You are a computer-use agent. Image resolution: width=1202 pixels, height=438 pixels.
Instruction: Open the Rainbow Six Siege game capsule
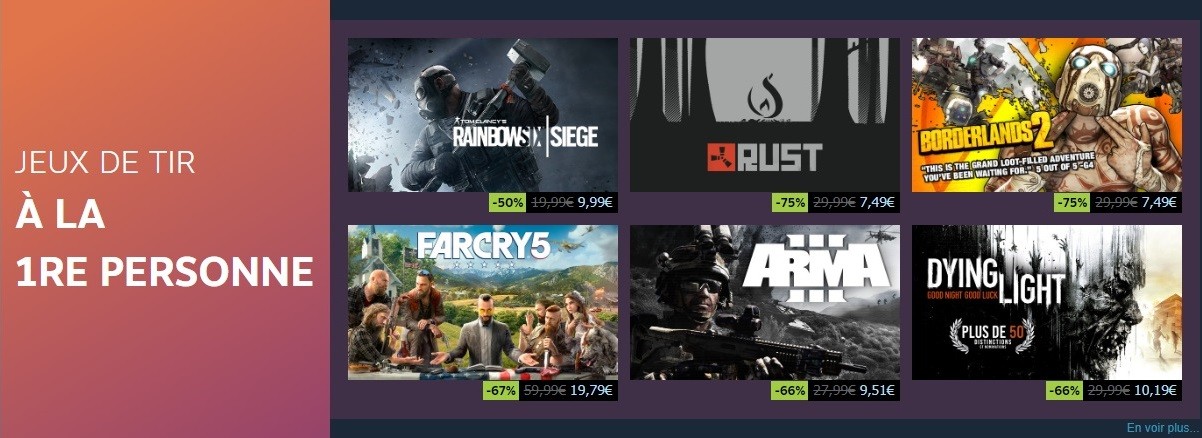(x=483, y=115)
